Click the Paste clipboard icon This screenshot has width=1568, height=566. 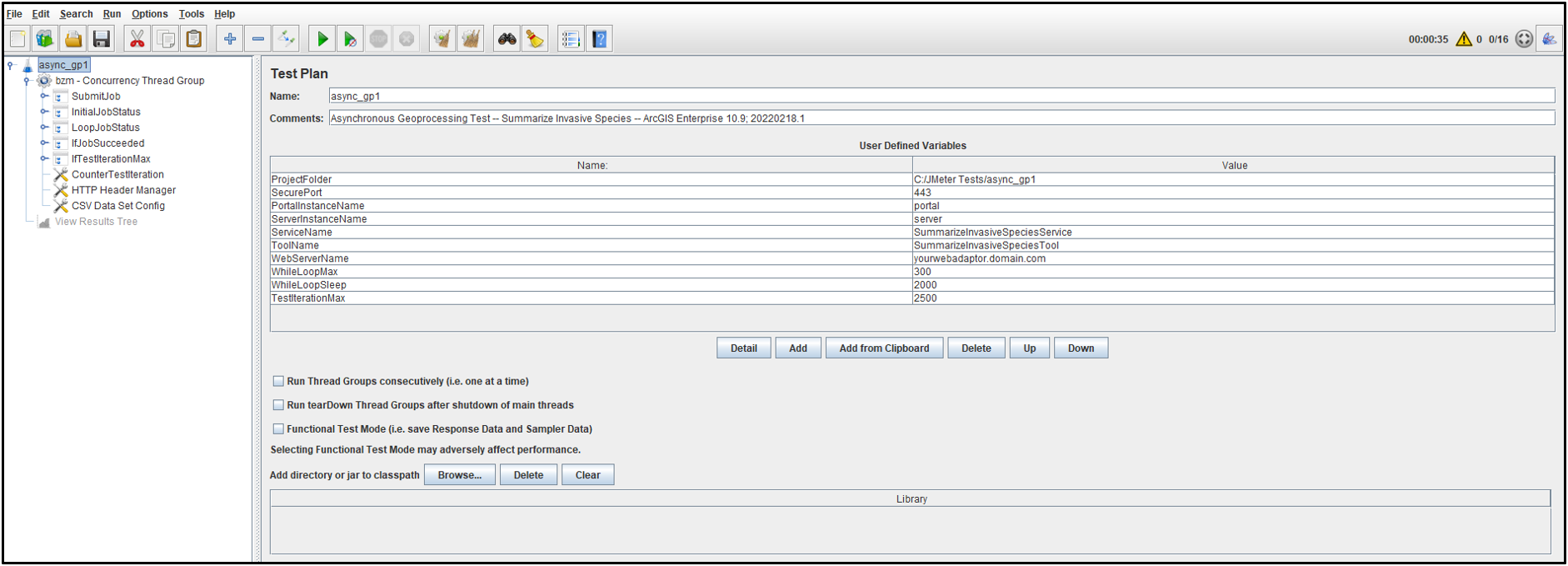pyautogui.click(x=194, y=39)
